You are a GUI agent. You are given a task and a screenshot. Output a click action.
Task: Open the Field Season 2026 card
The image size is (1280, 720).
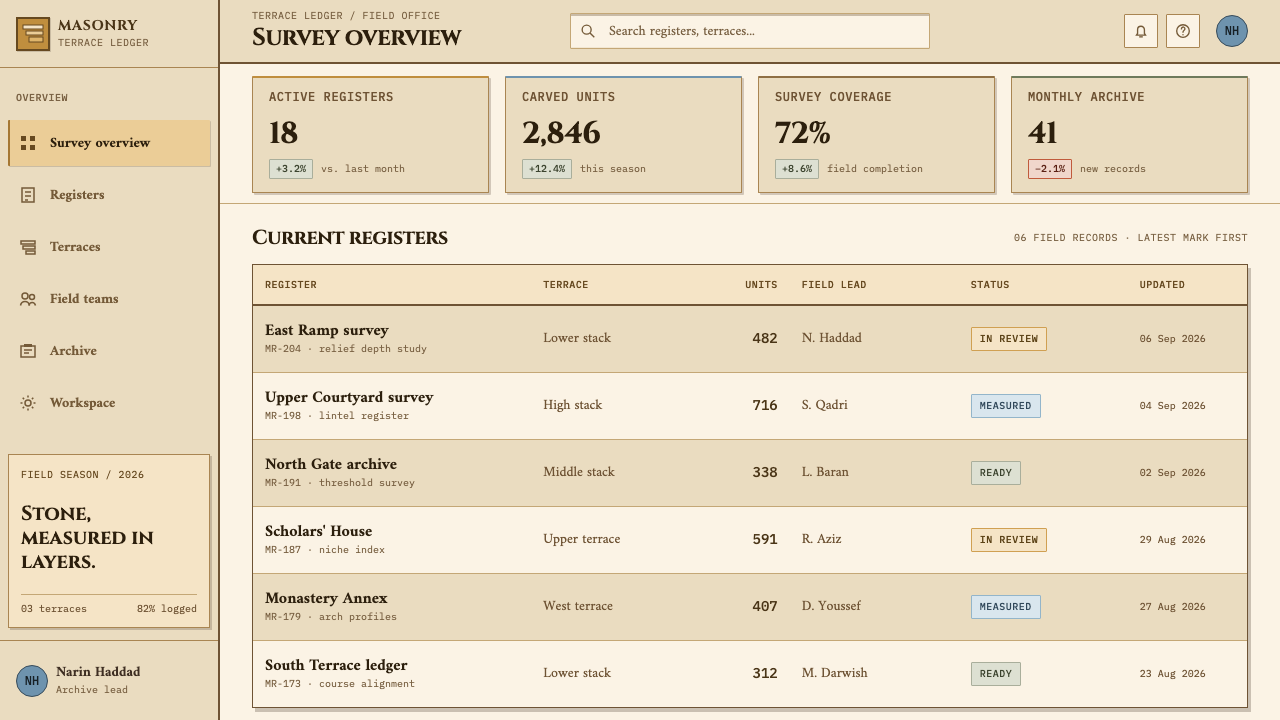click(109, 541)
